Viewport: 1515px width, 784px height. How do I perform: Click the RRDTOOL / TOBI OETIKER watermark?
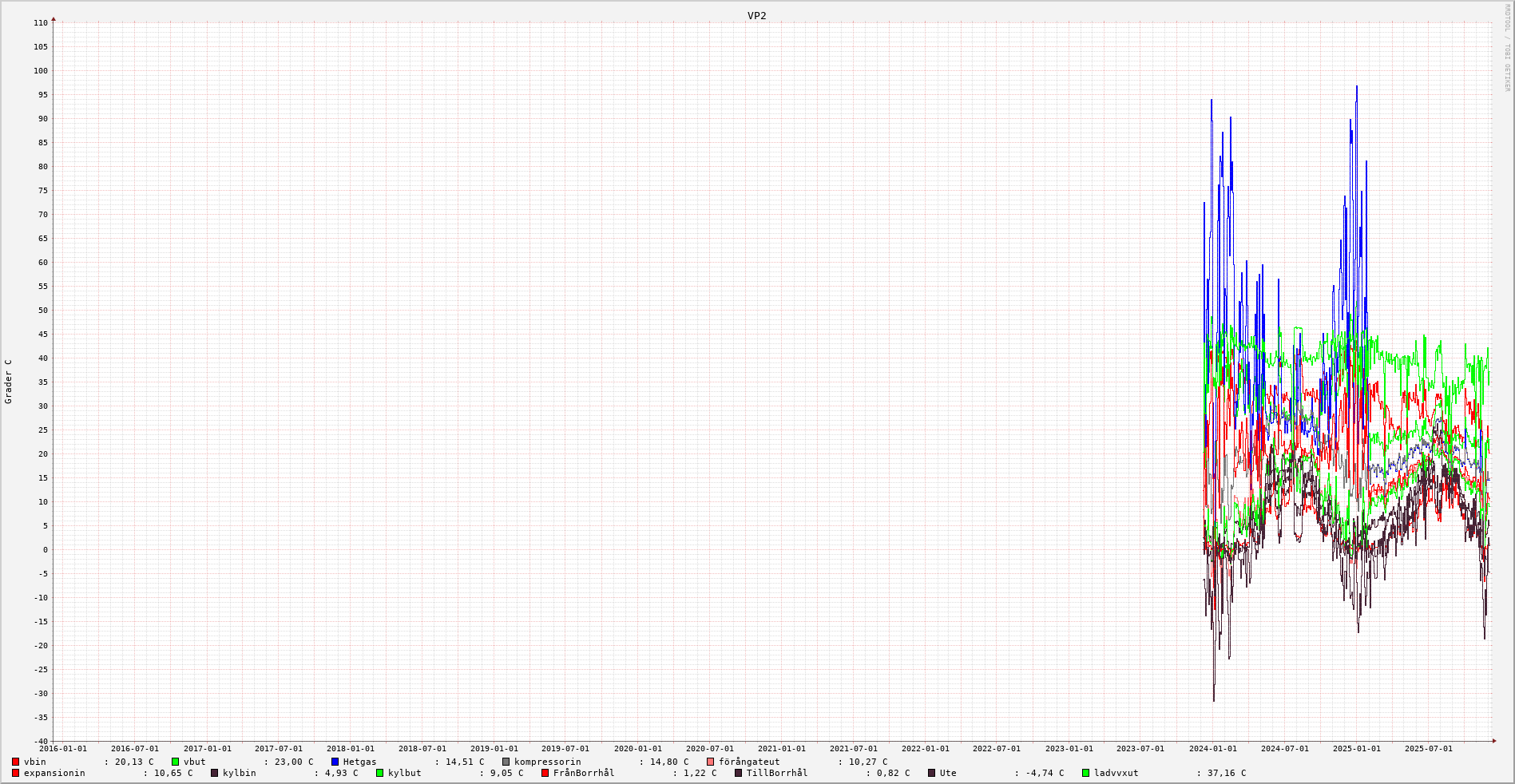1507,48
